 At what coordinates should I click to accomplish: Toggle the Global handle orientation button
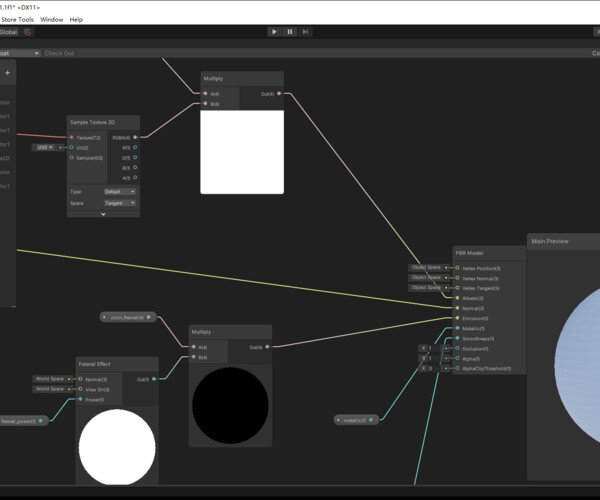pos(9,32)
